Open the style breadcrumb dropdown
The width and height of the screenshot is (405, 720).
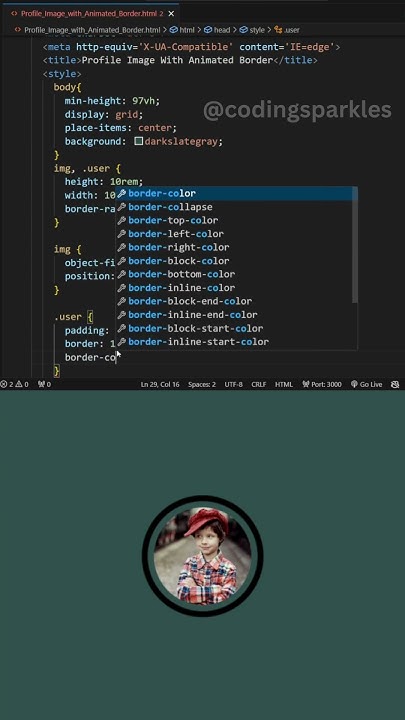(x=252, y=30)
